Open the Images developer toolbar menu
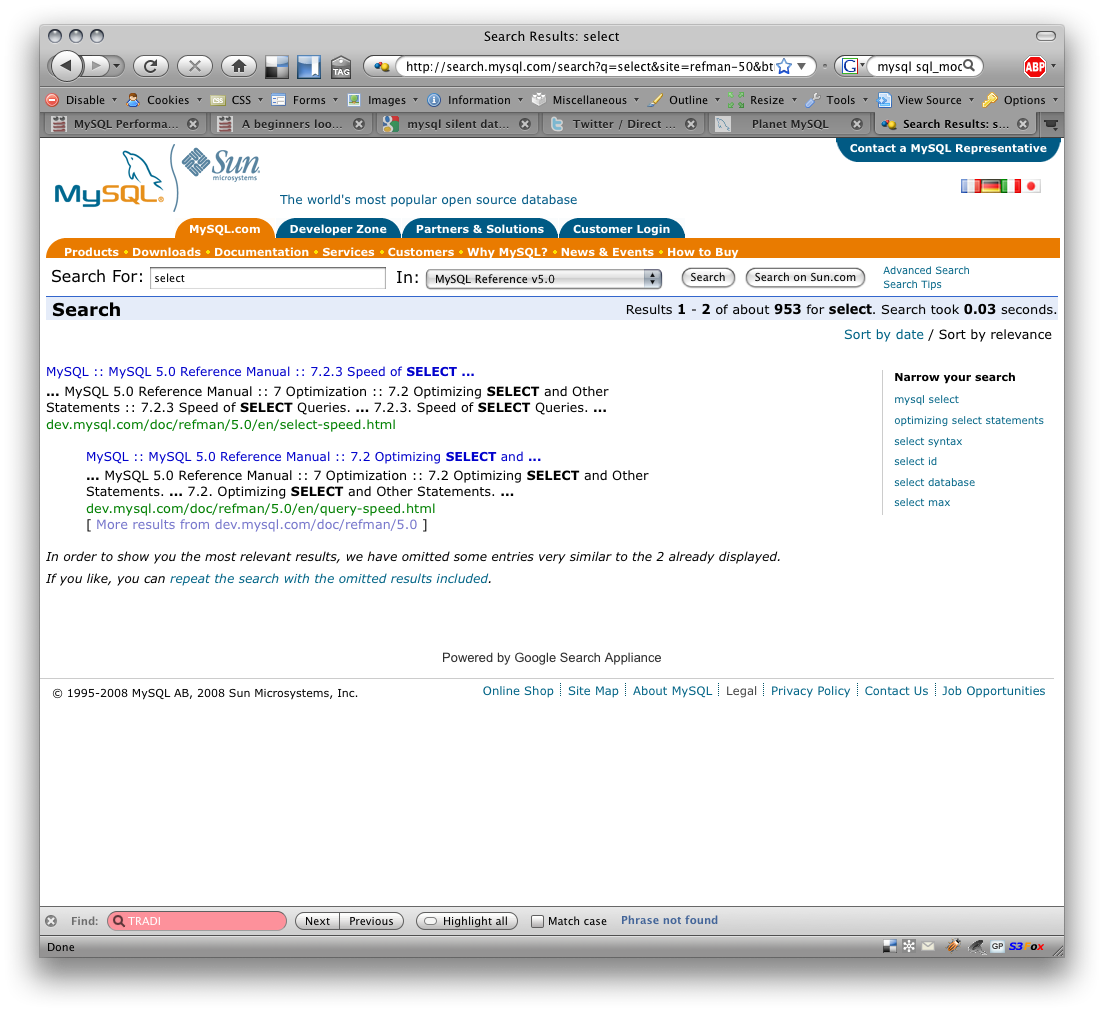The width and height of the screenshot is (1104, 1012). pyautogui.click(x=383, y=100)
